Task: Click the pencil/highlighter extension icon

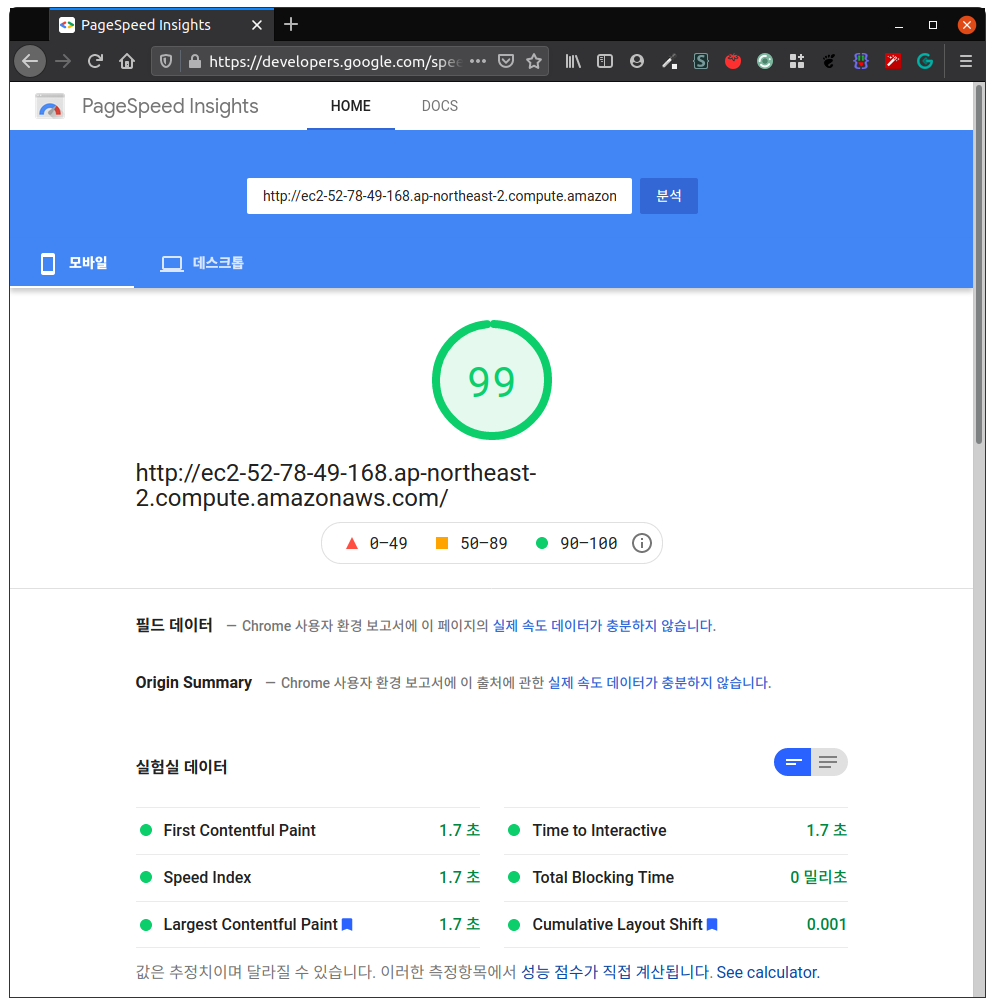Action: tap(669, 62)
